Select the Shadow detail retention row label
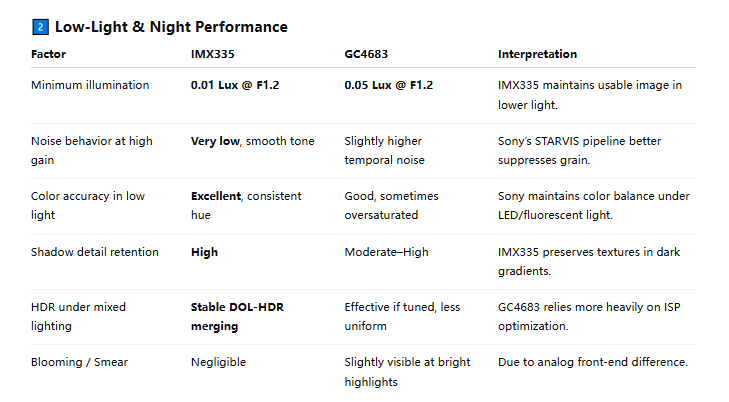 point(95,252)
